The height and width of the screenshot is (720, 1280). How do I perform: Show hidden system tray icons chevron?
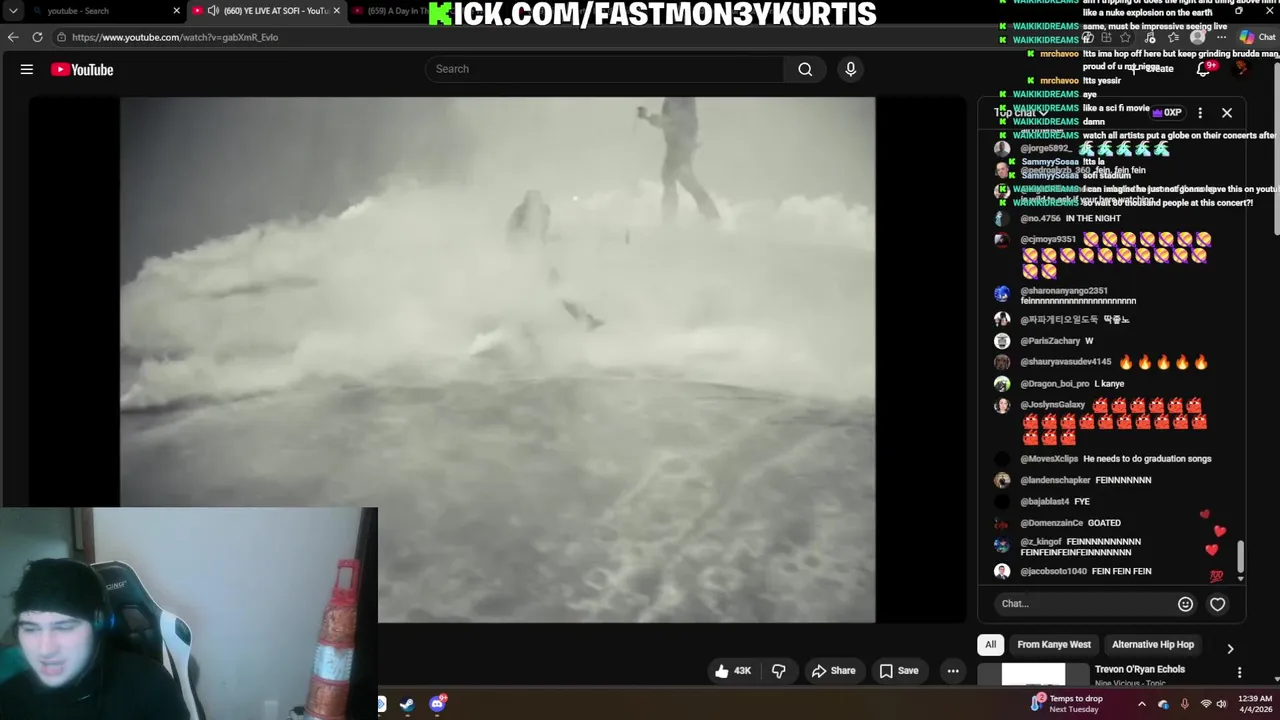point(1142,704)
